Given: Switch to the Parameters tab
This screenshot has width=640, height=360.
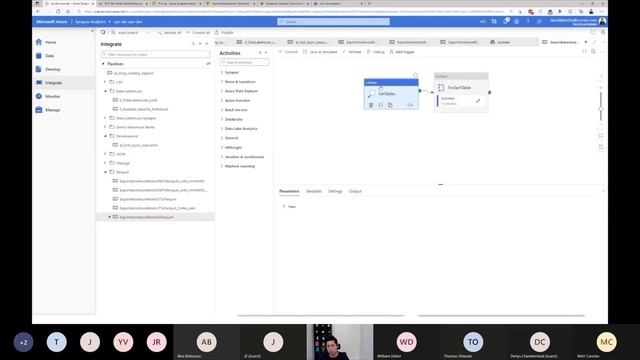Looking at the screenshot, I should [x=289, y=191].
